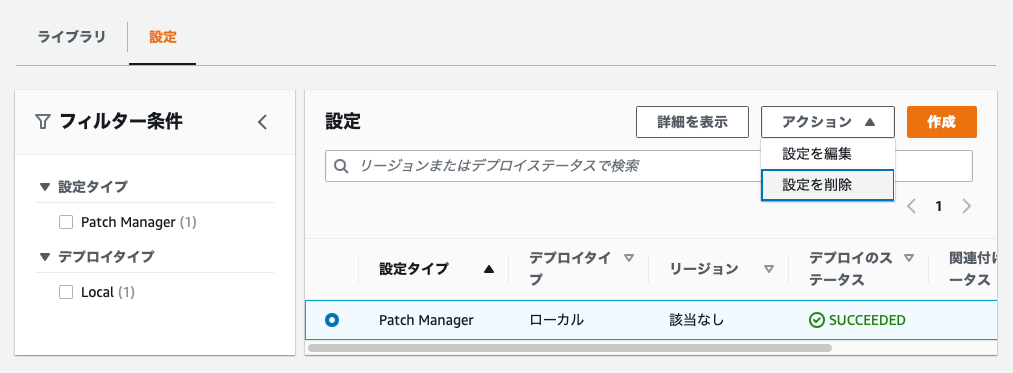Focus the region or deploy status search field
Screen dimensions: 1013x373
(649, 166)
